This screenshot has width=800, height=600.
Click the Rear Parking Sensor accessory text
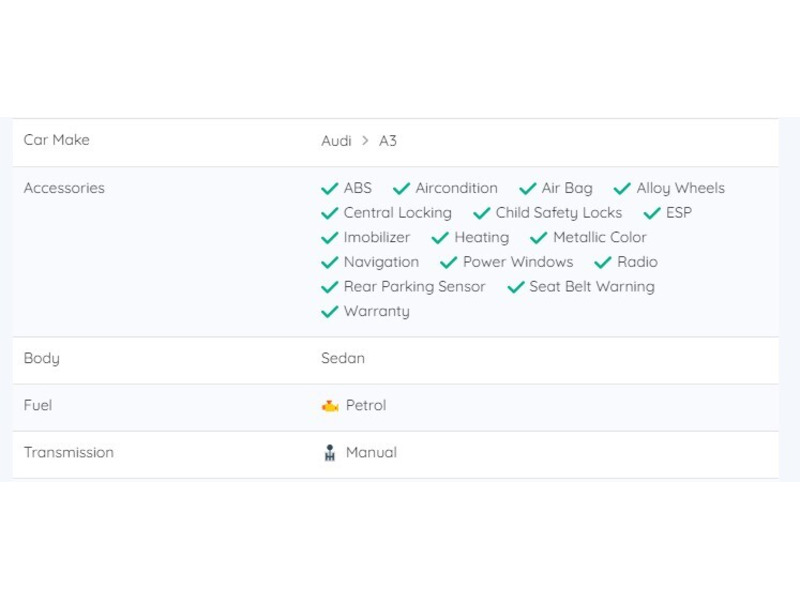point(414,287)
